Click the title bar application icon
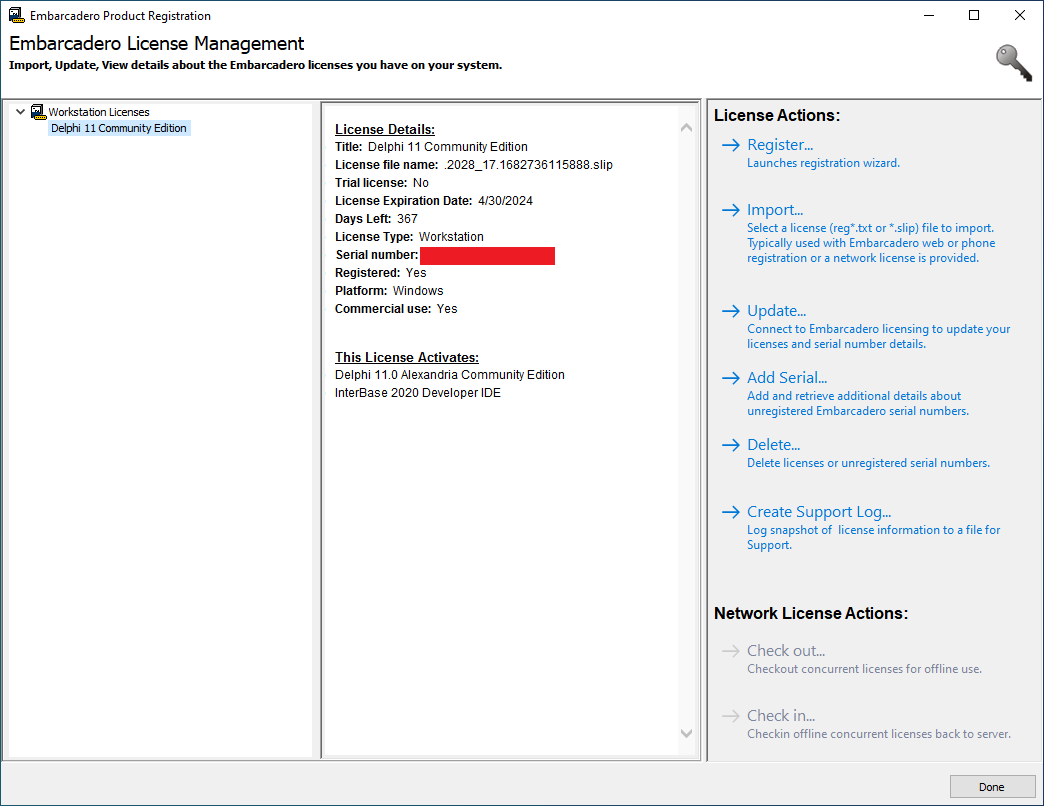The height and width of the screenshot is (806, 1044). click(16, 16)
